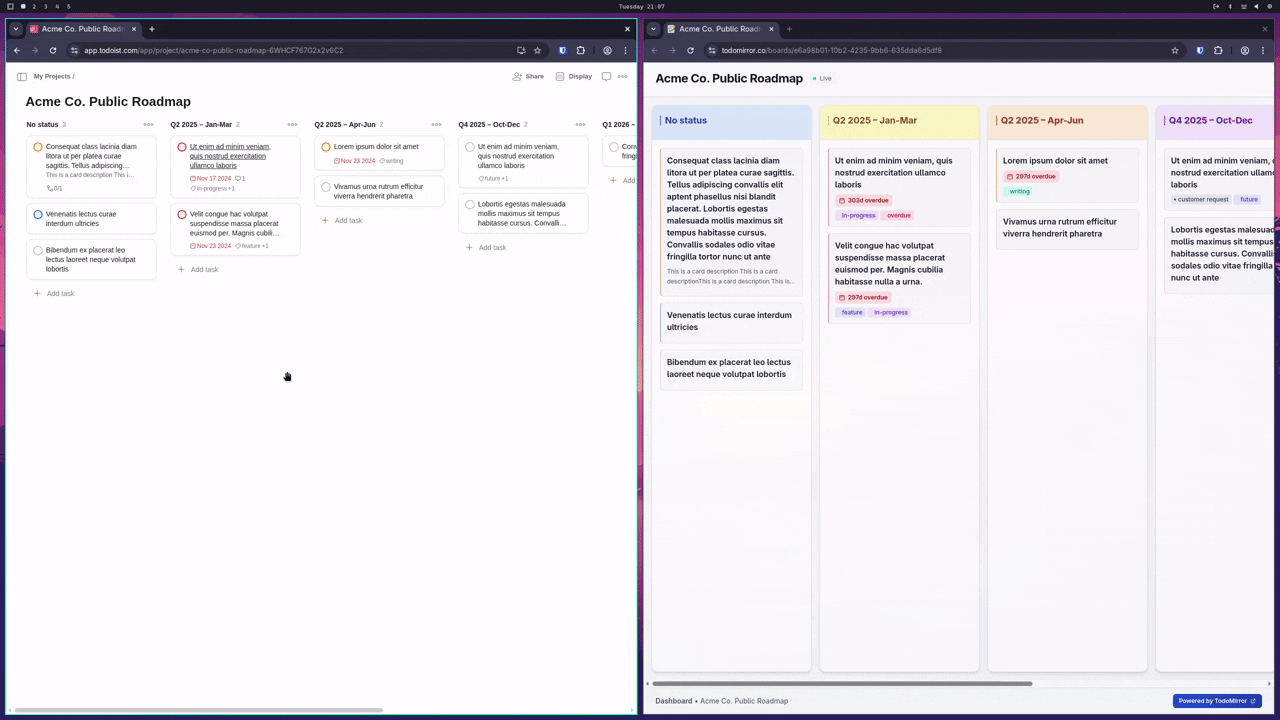
Task: Check off the Vivamus urna rutrum task
Action: point(326,187)
